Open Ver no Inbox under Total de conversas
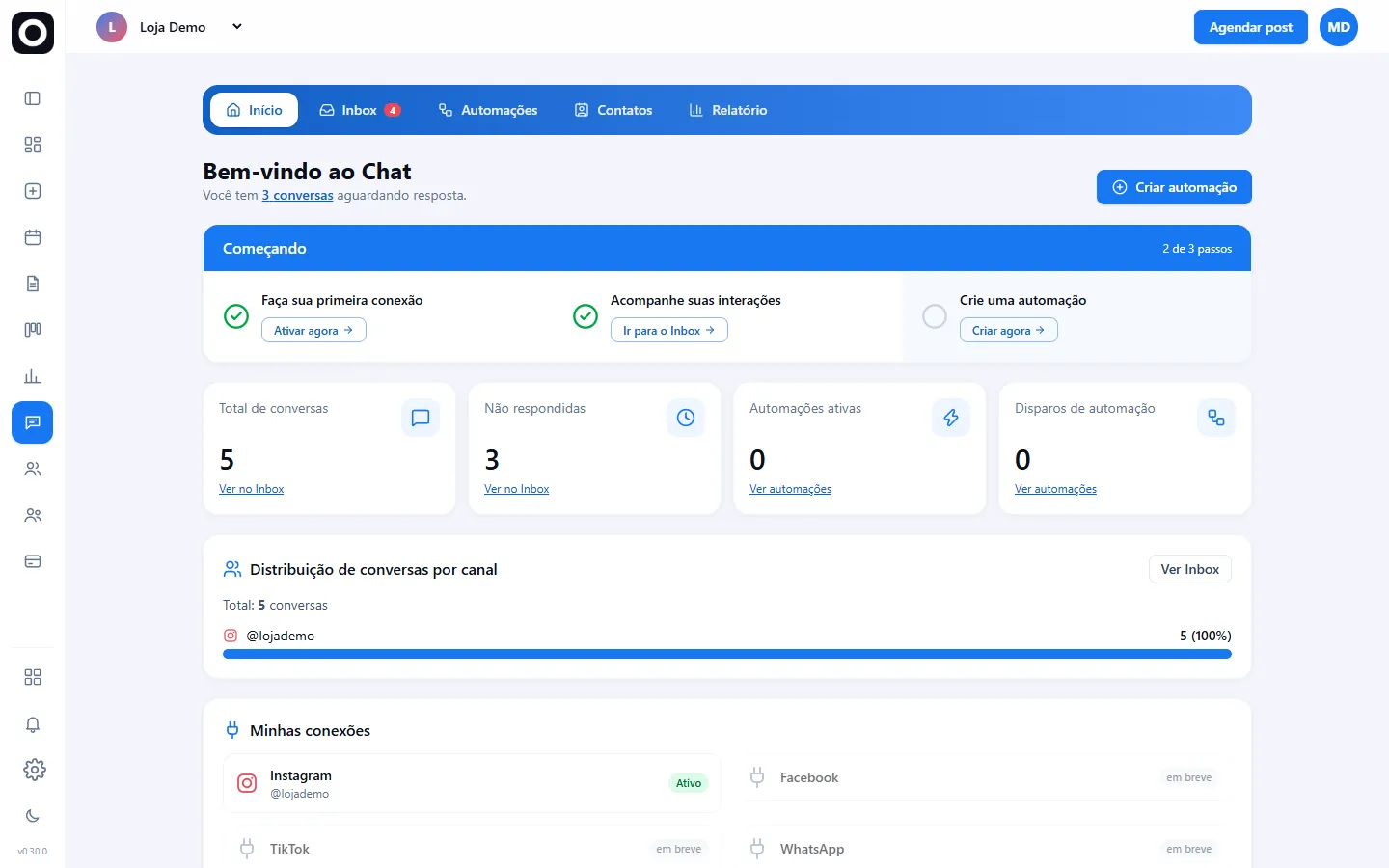 (252, 489)
